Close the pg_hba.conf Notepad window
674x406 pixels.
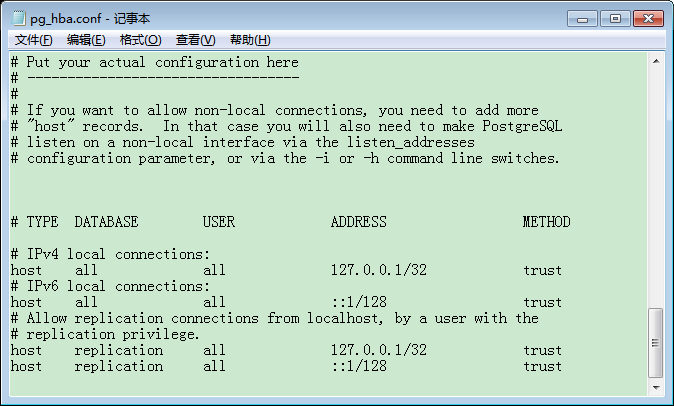[646, 18]
